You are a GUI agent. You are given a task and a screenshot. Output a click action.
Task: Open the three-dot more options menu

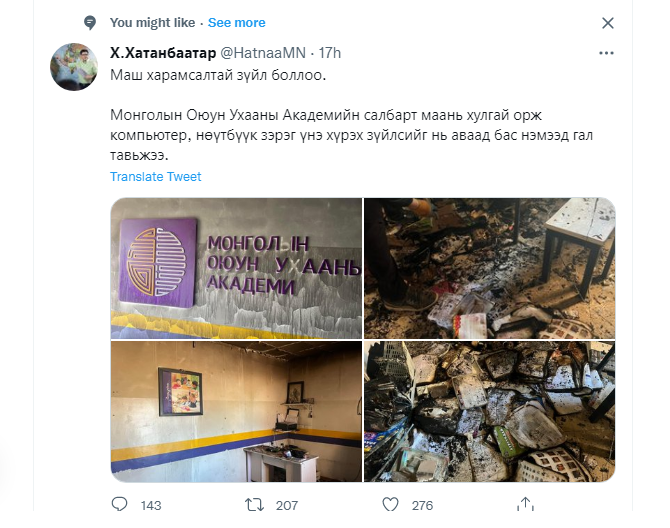coord(606,53)
